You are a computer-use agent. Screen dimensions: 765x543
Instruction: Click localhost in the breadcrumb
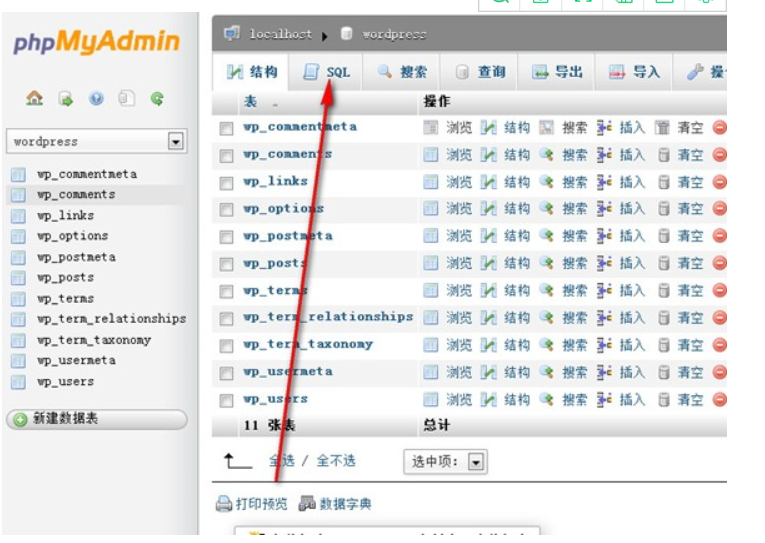pyautogui.click(x=281, y=34)
